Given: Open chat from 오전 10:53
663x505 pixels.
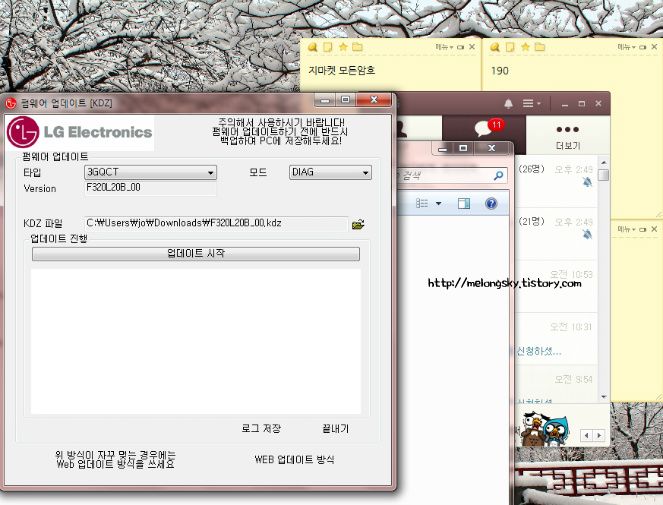Looking at the screenshot, I should click(x=556, y=286).
